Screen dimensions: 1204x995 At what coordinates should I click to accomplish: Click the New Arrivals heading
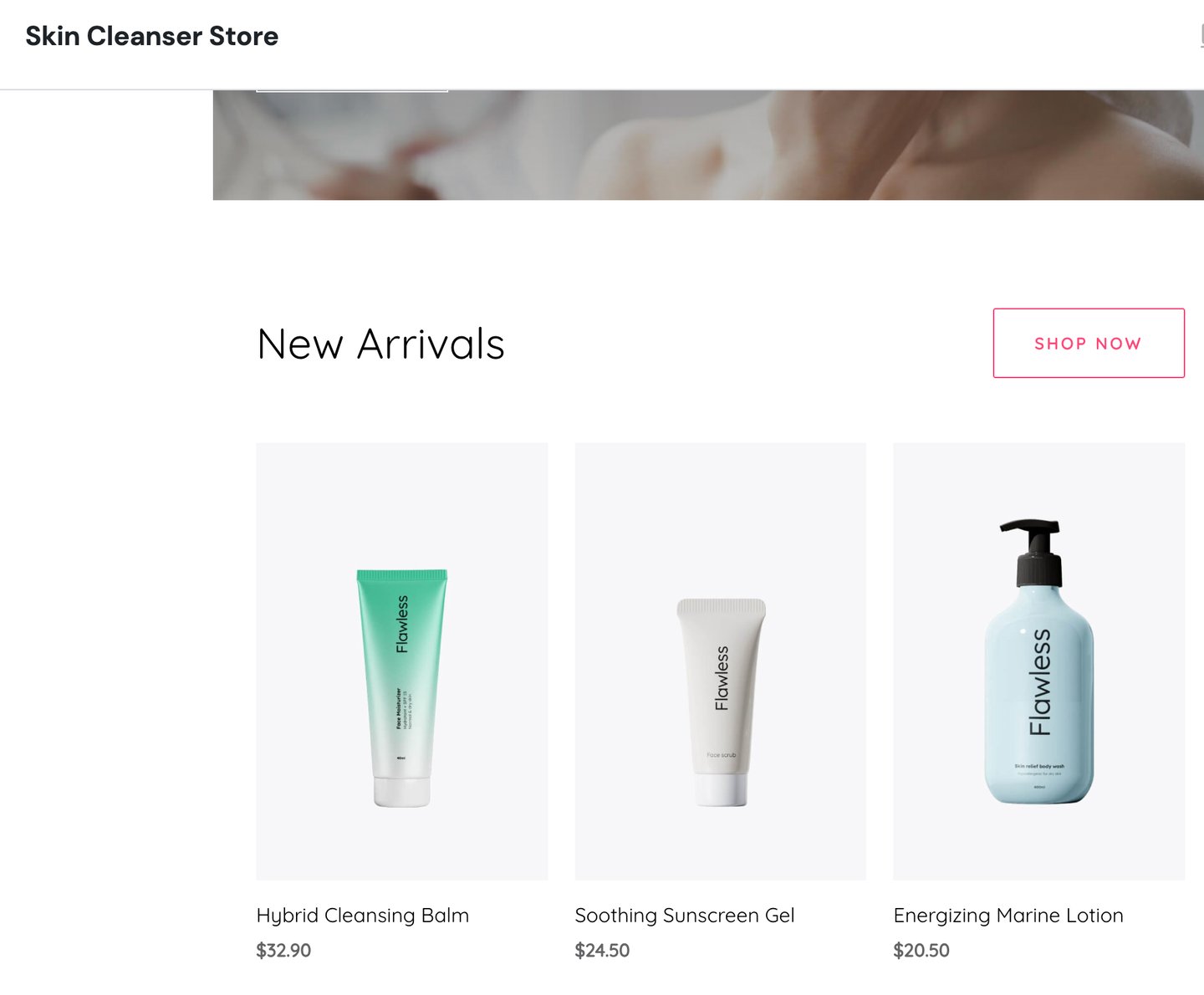pyautogui.click(x=380, y=344)
